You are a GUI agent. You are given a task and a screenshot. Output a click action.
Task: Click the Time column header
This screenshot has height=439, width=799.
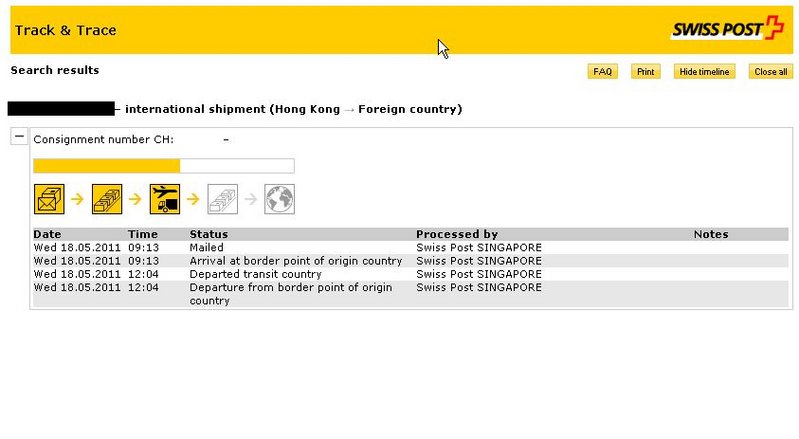point(143,234)
